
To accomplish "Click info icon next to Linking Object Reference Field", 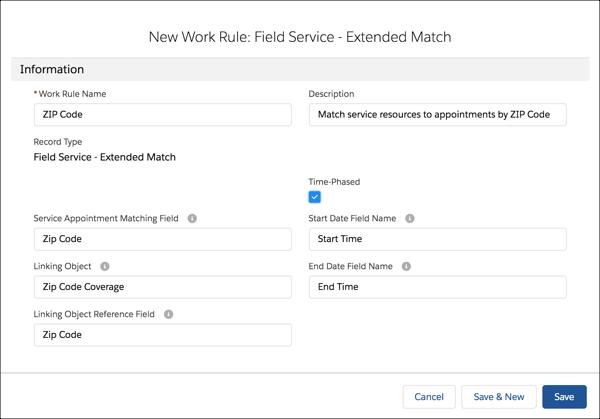I will pos(168,314).
